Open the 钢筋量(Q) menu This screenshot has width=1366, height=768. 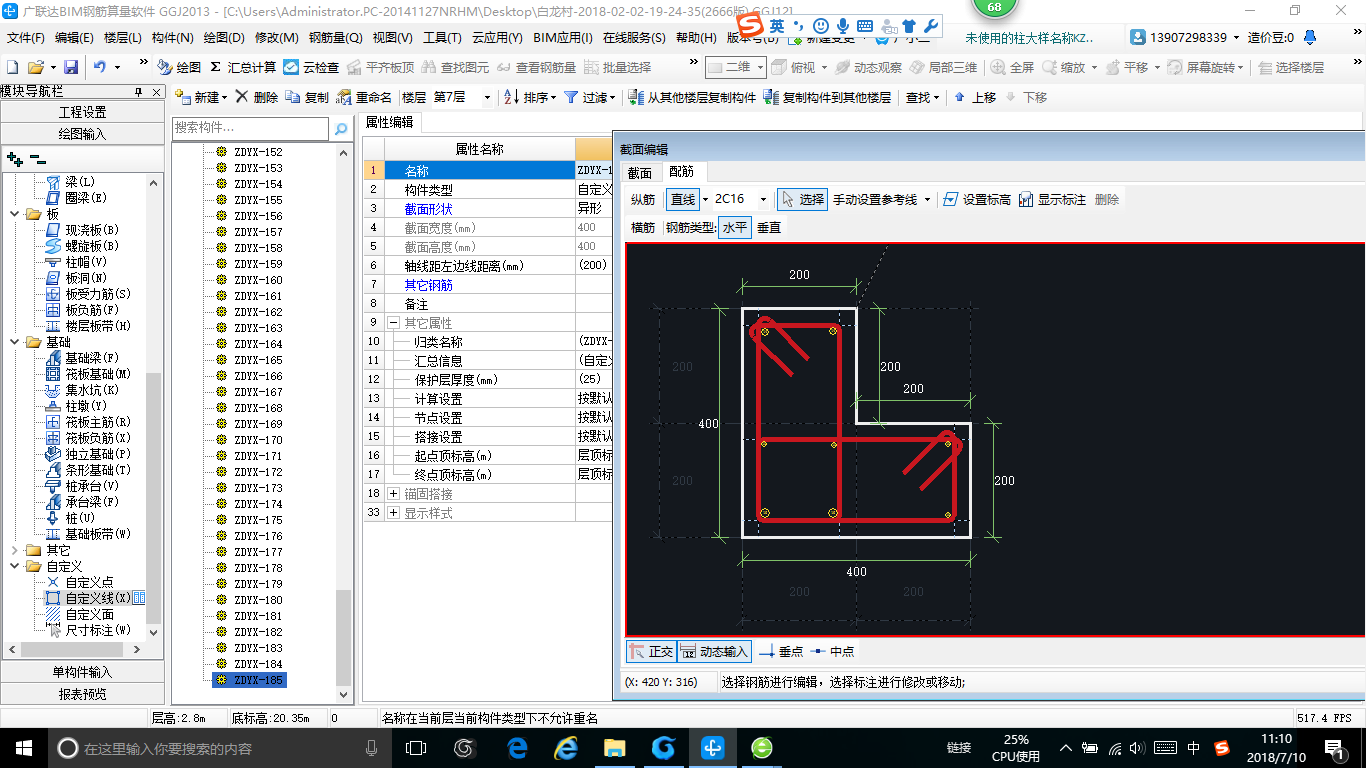[336, 38]
